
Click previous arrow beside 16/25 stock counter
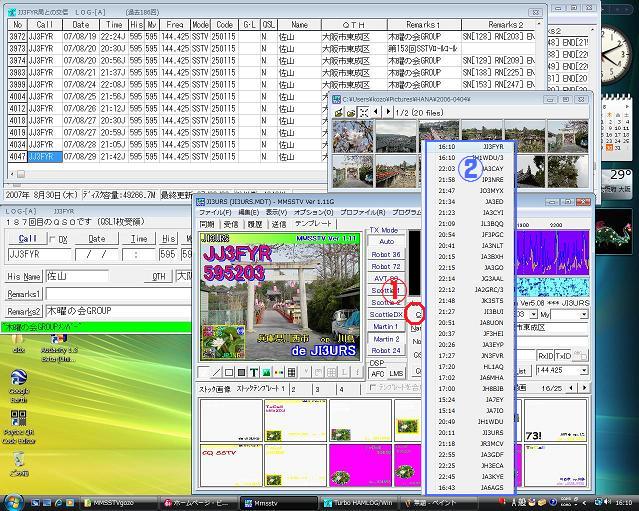[571, 388]
